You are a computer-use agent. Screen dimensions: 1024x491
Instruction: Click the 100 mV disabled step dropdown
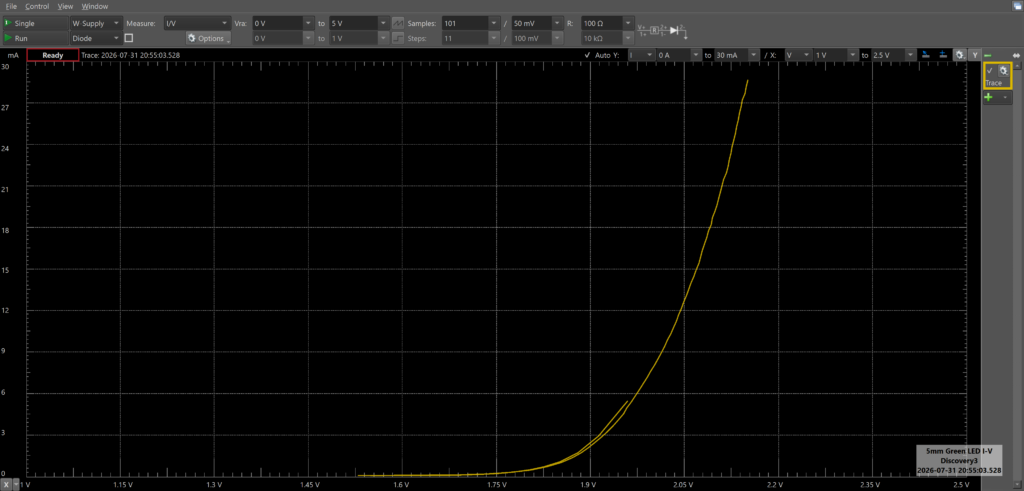click(x=537, y=39)
